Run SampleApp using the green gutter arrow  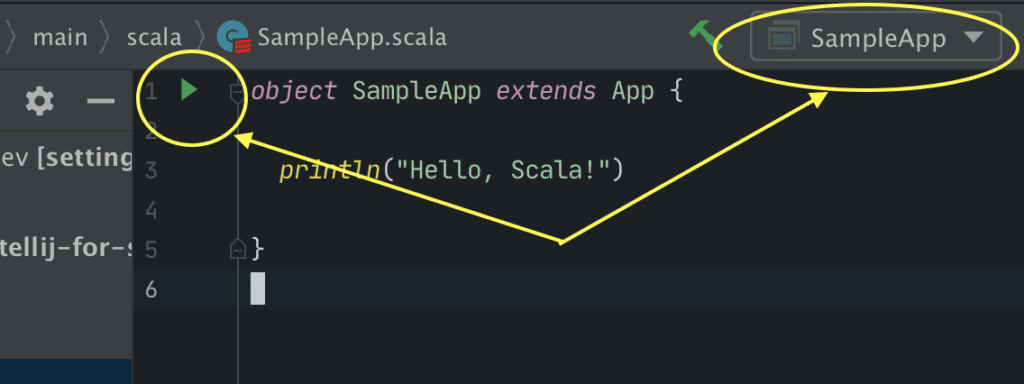click(x=189, y=90)
